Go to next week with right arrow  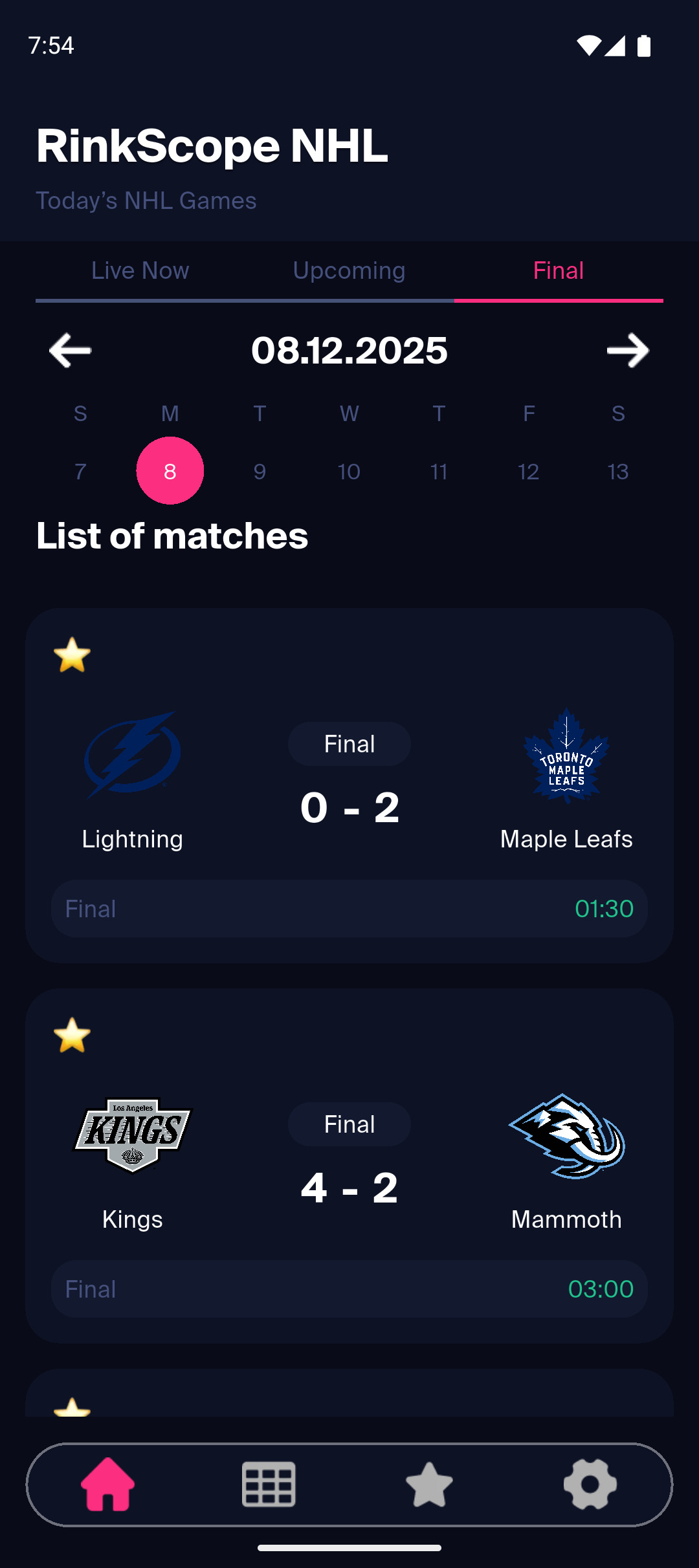[x=628, y=351]
